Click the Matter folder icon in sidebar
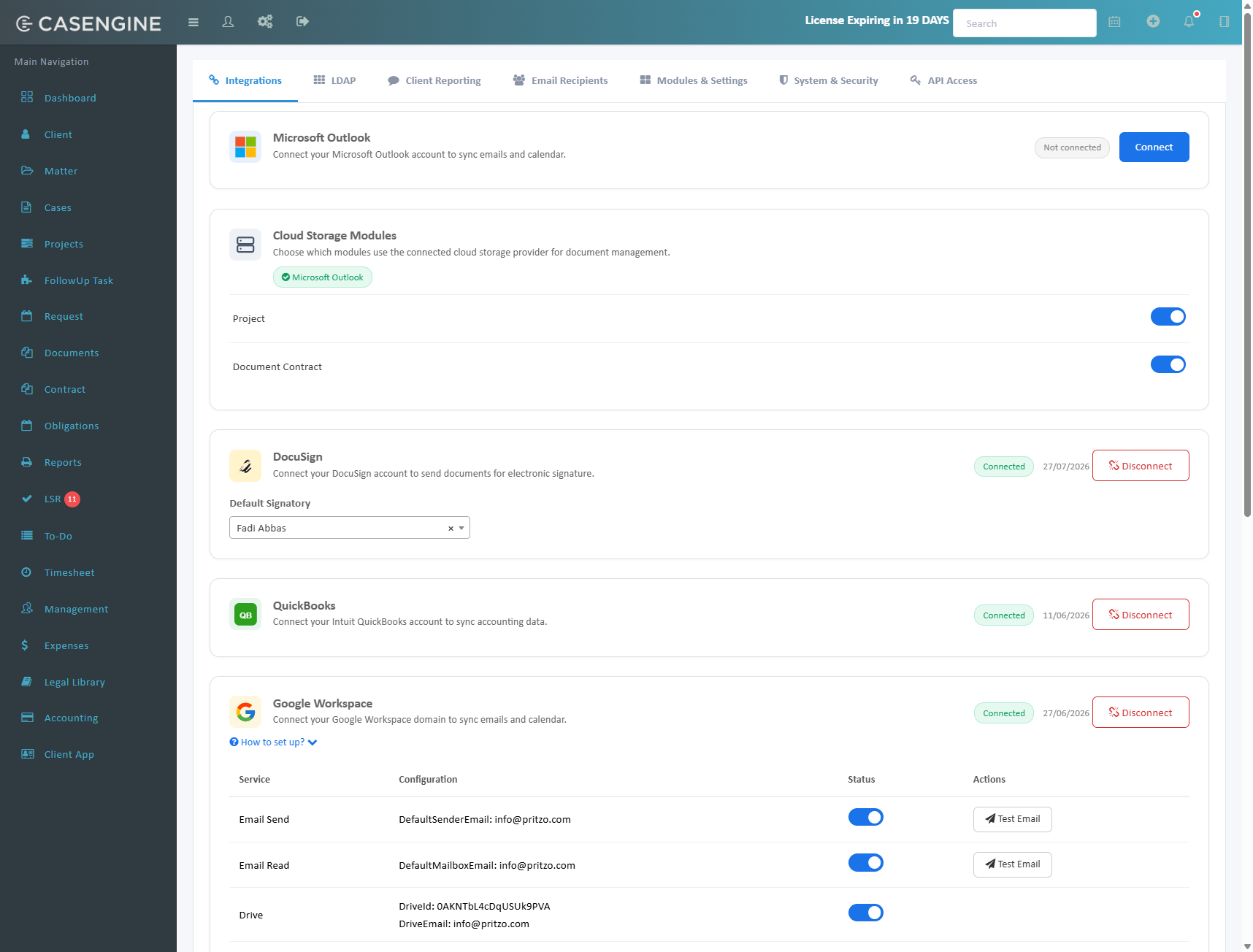 click(x=27, y=170)
